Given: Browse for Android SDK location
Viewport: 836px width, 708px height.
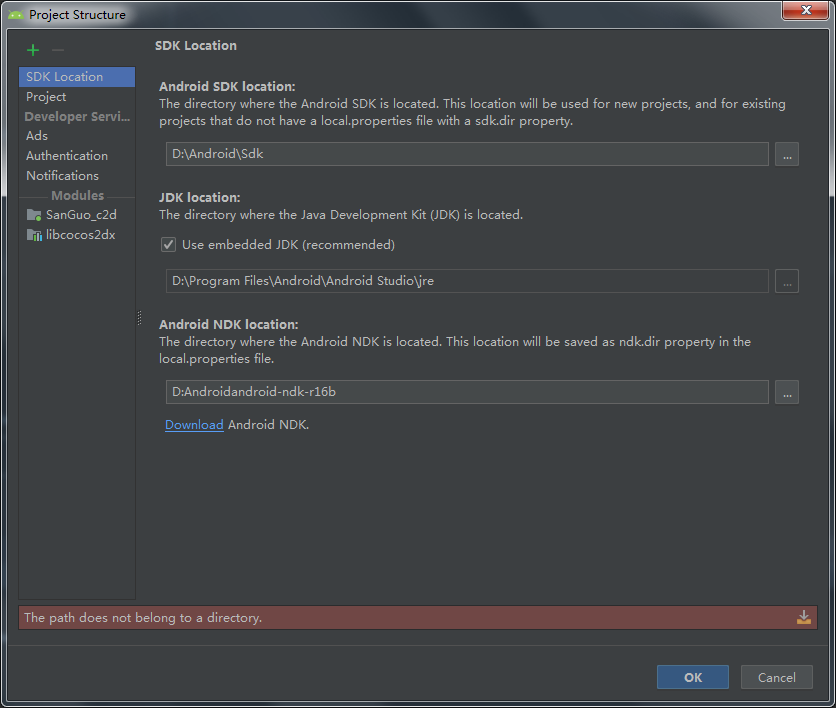Looking at the screenshot, I should 786,154.
